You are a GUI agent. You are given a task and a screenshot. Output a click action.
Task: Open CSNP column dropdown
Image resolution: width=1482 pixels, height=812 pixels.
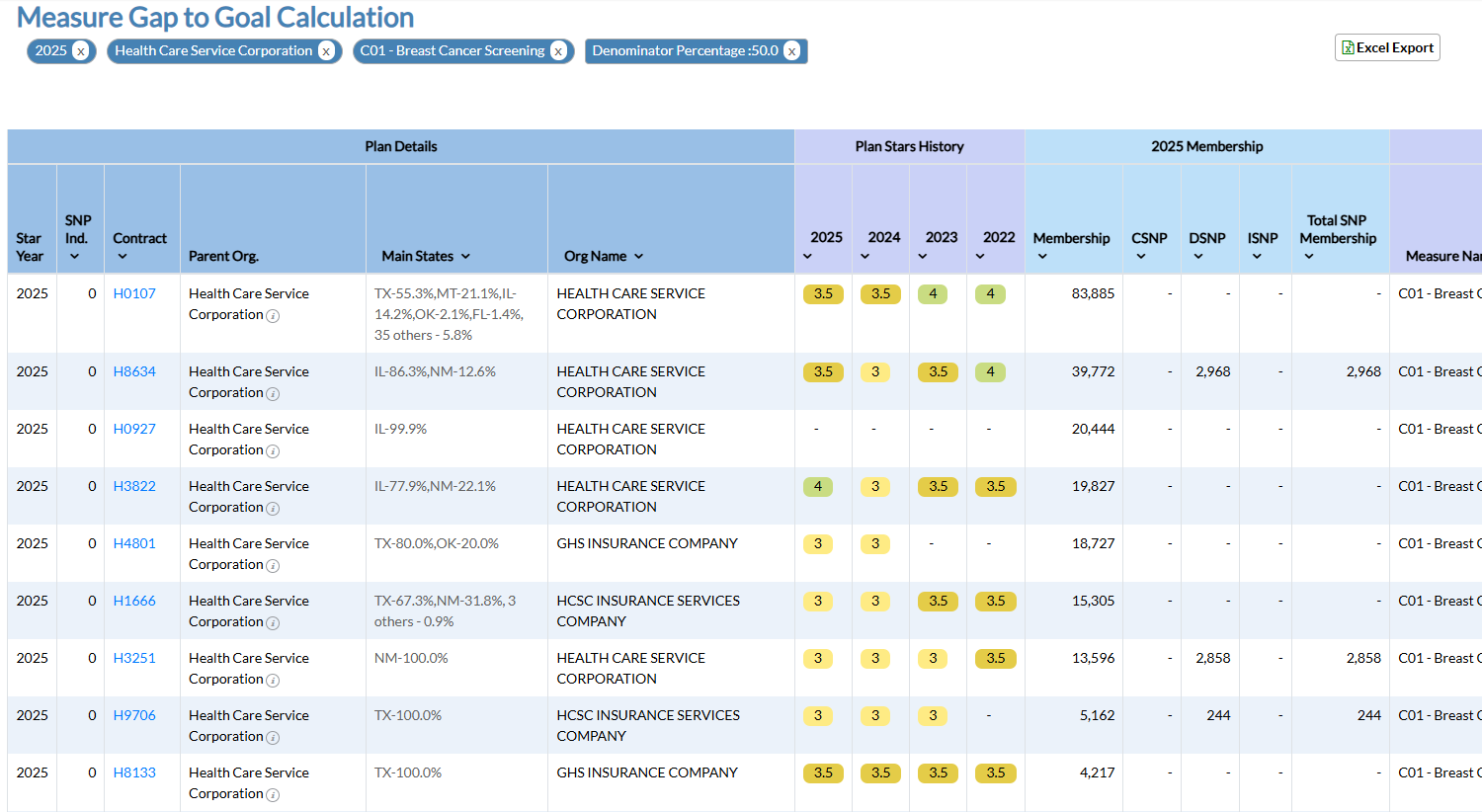coord(1141,257)
